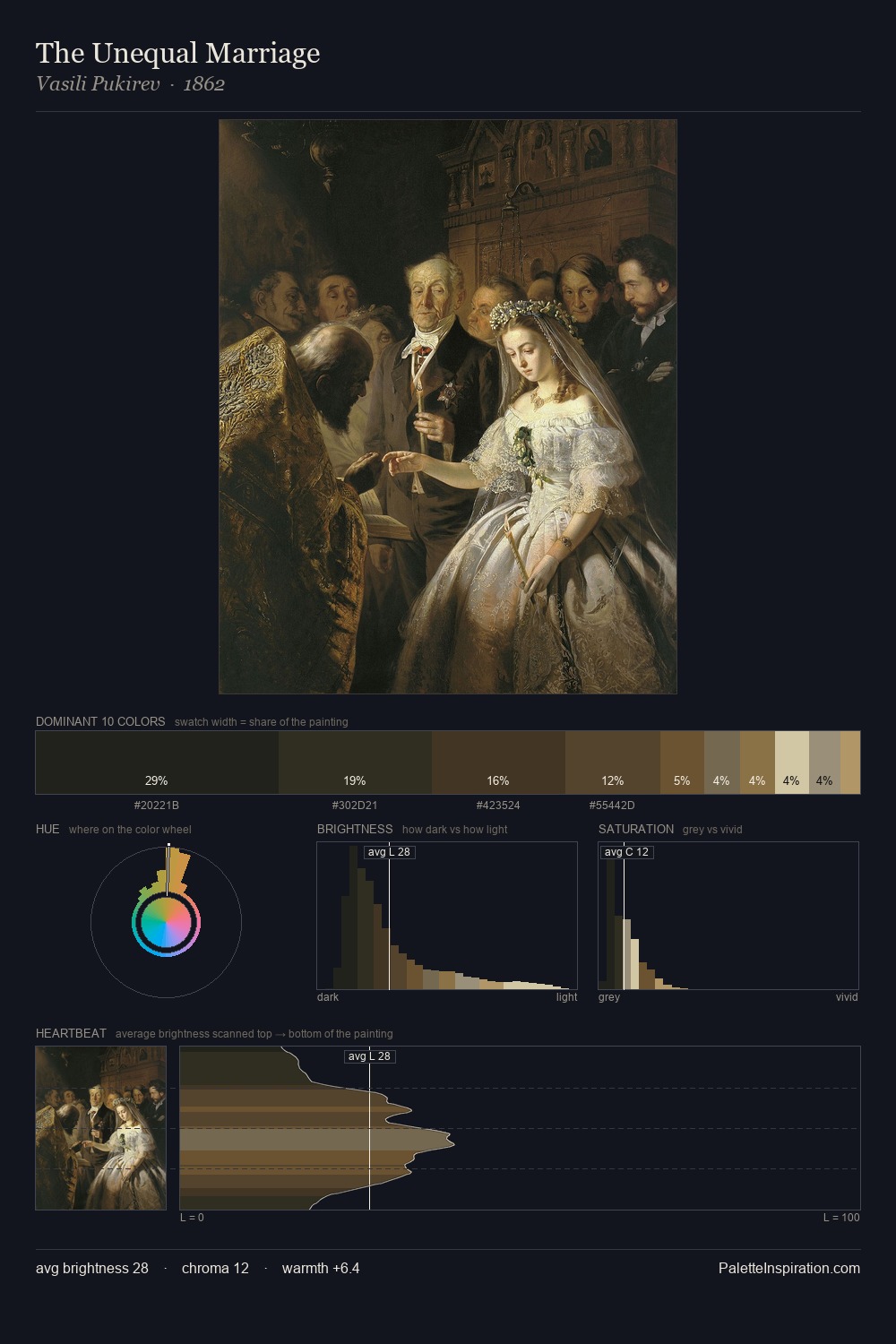Viewport: 896px width, 1344px height.
Task: Click 'chroma 12' in the footer
Action: 215,1268
